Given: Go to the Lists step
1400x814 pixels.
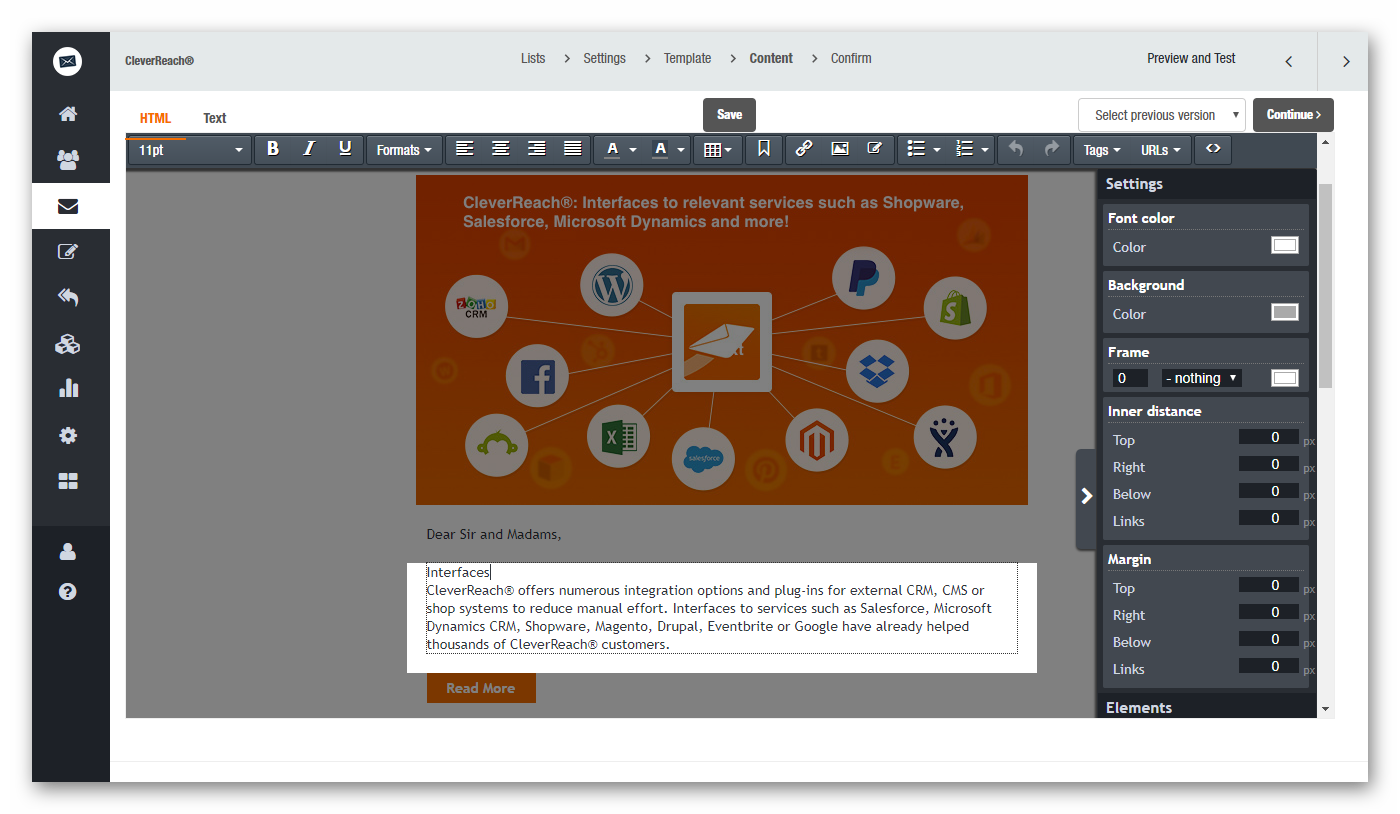Looking at the screenshot, I should click(533, 58).
